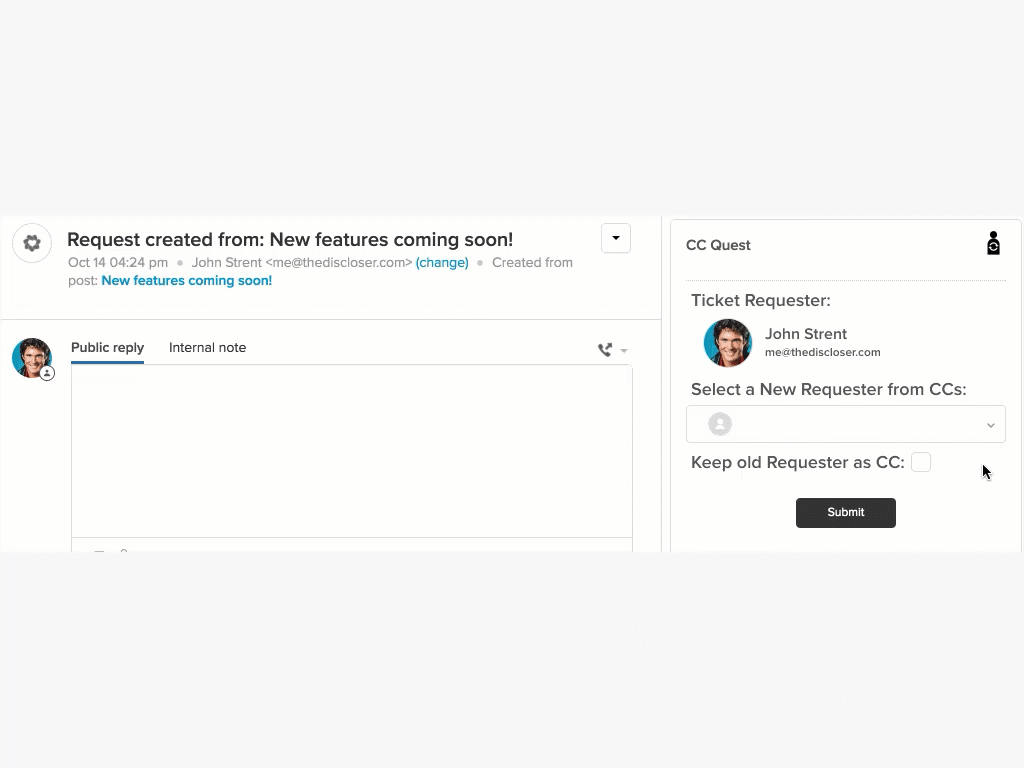1024x768 pixels.
Task: Open the ticket options caret dropdown
Action: (x=616, y=238)
